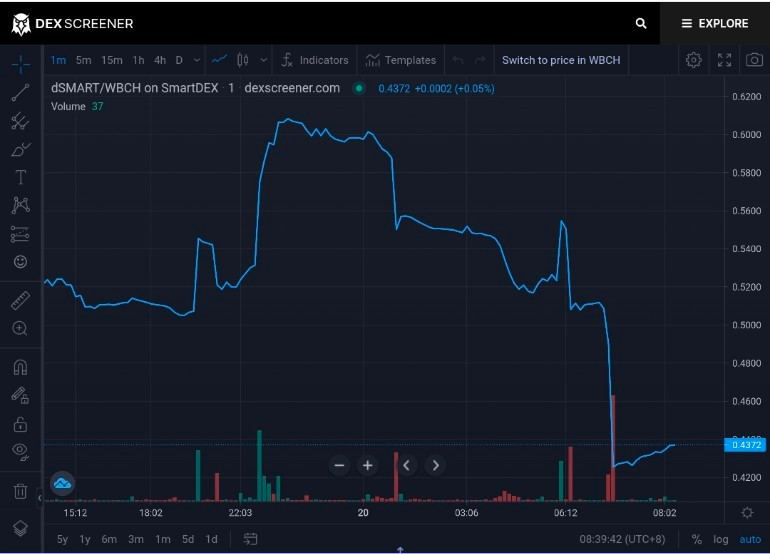Select the 1h timeframe
The image size is (770, 554).
pyautogui.click(x=138, y=60)
